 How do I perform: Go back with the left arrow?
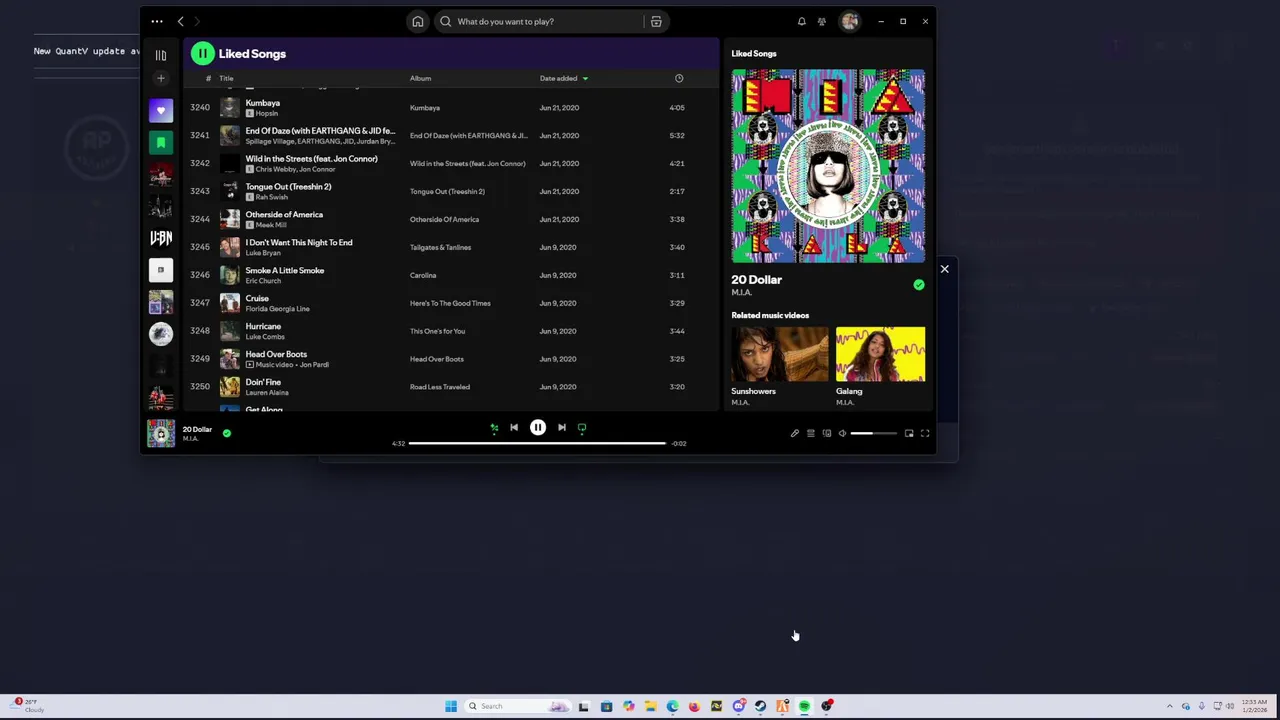(x=181, y=21)
